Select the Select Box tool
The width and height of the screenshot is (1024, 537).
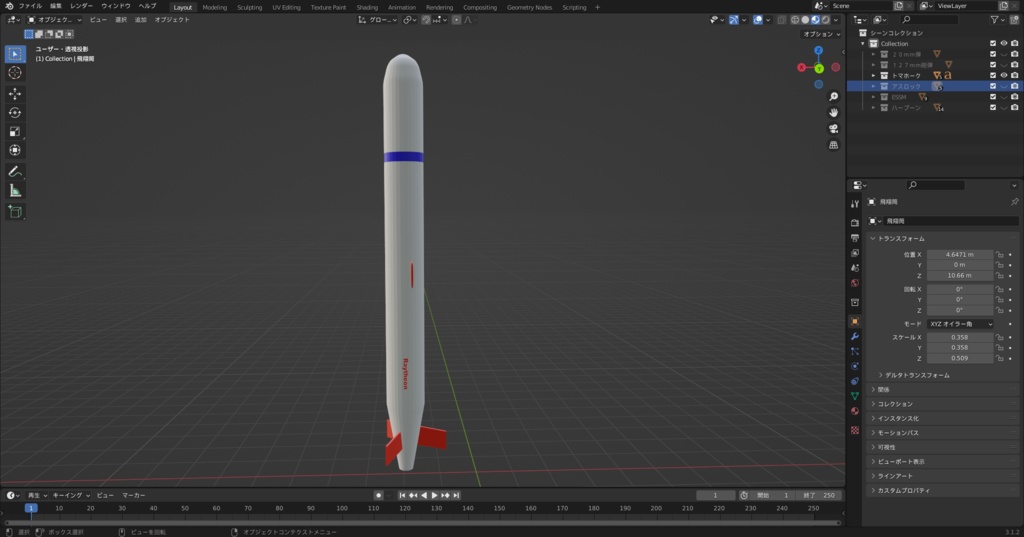coord(15,54)
